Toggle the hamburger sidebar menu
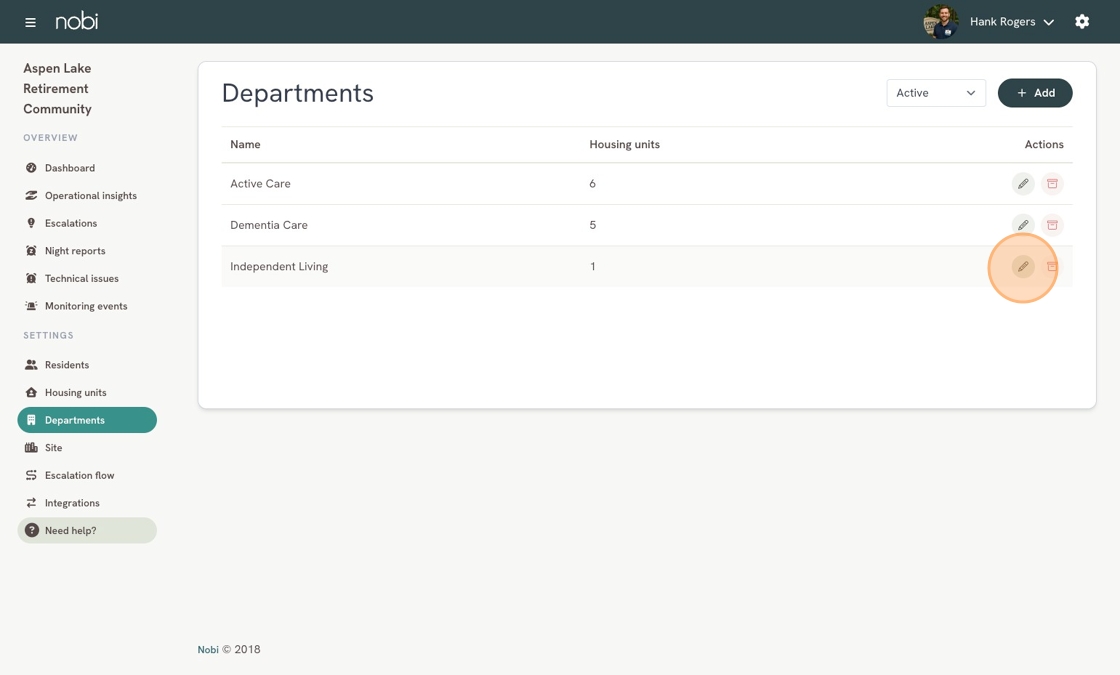The height and width of the screenshot is (675, 1120). coord(30,22)
